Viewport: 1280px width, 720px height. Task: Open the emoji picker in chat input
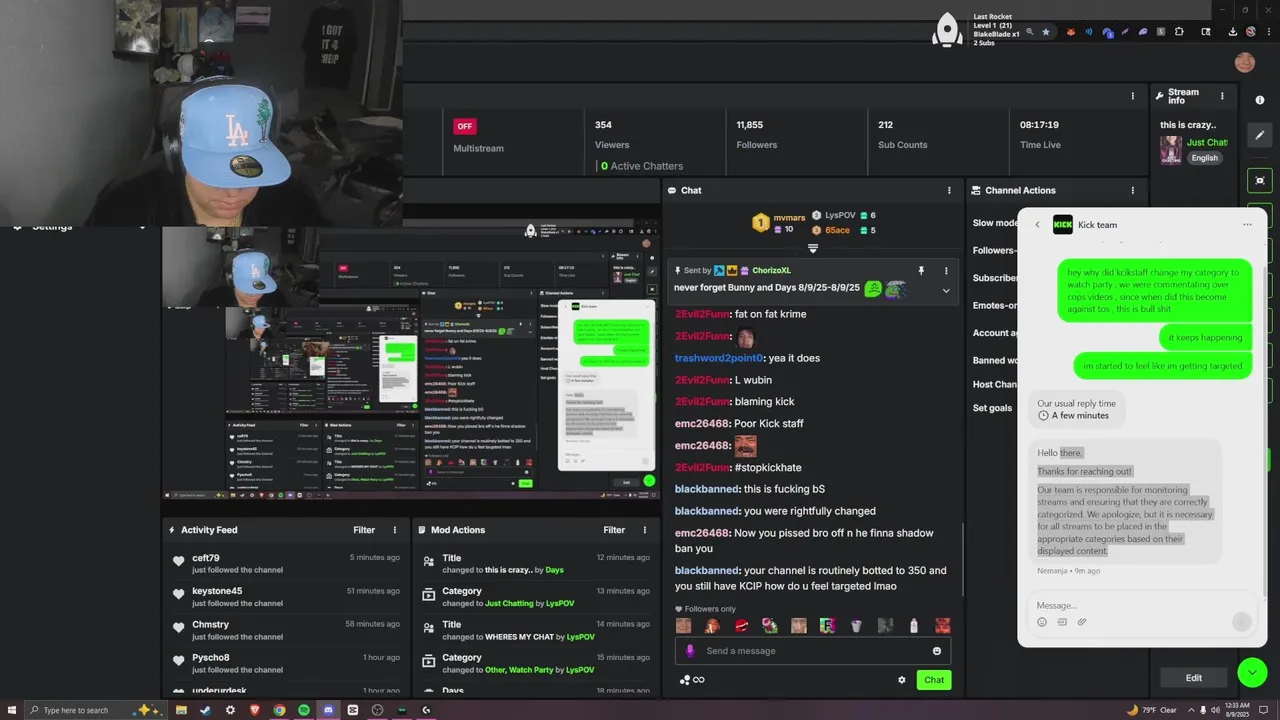tap(937, 651)
